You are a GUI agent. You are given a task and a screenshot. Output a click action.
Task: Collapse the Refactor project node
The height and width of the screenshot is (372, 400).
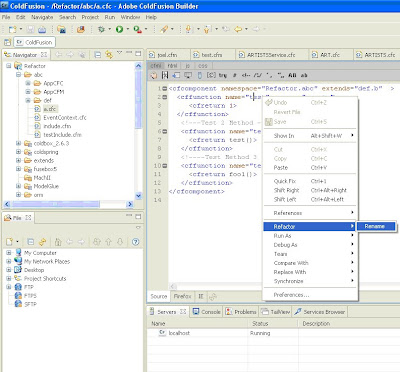pyautogui.click(x=9, y=66)
